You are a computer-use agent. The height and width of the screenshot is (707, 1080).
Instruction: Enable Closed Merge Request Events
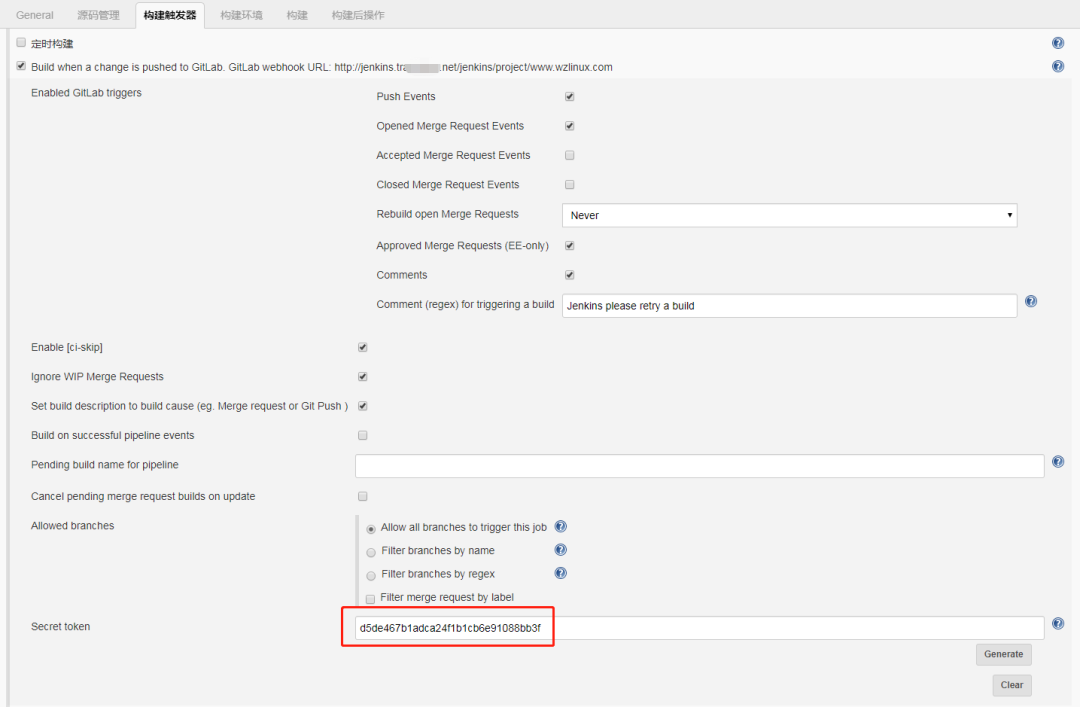click(x=570, y=185)
